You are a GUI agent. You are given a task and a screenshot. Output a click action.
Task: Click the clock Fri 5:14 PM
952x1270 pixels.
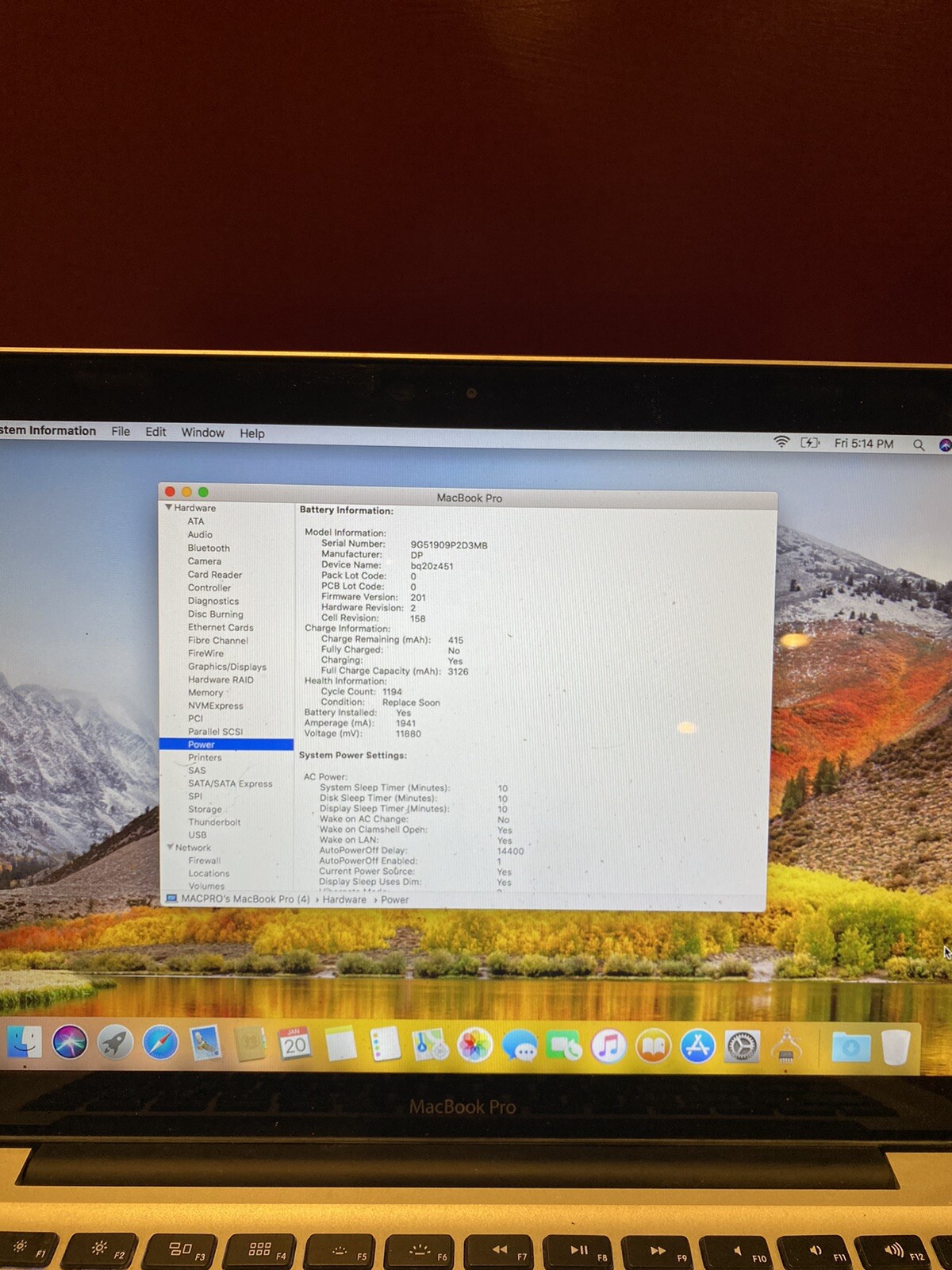pyautogui.click(x=864, y=444)
